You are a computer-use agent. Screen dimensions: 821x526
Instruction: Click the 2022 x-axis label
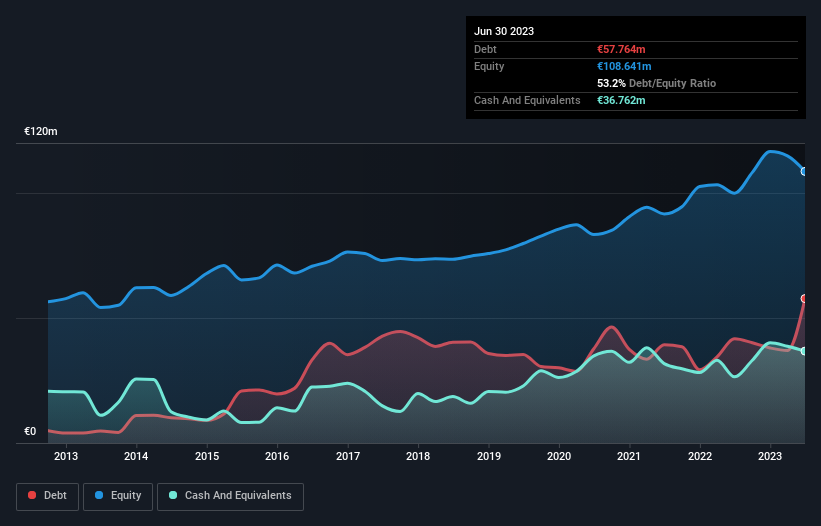pos(700,456)
